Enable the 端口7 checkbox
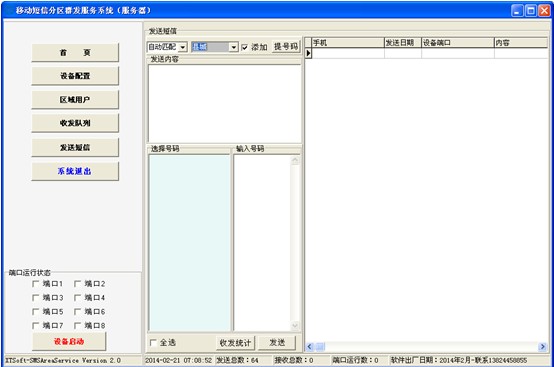This screenshot has height=367, width=554. pyautogui.click(x=35, y=325)
